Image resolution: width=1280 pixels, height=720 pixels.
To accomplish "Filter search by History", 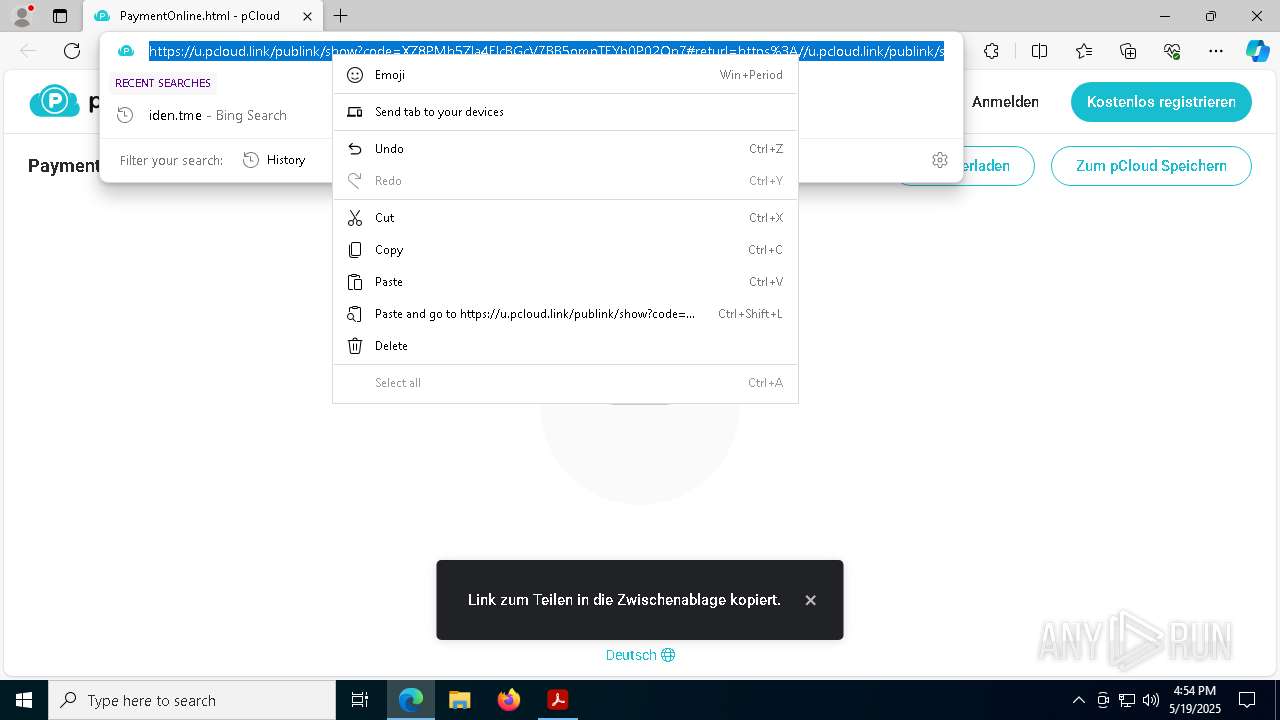I will (x=274, y=160).
